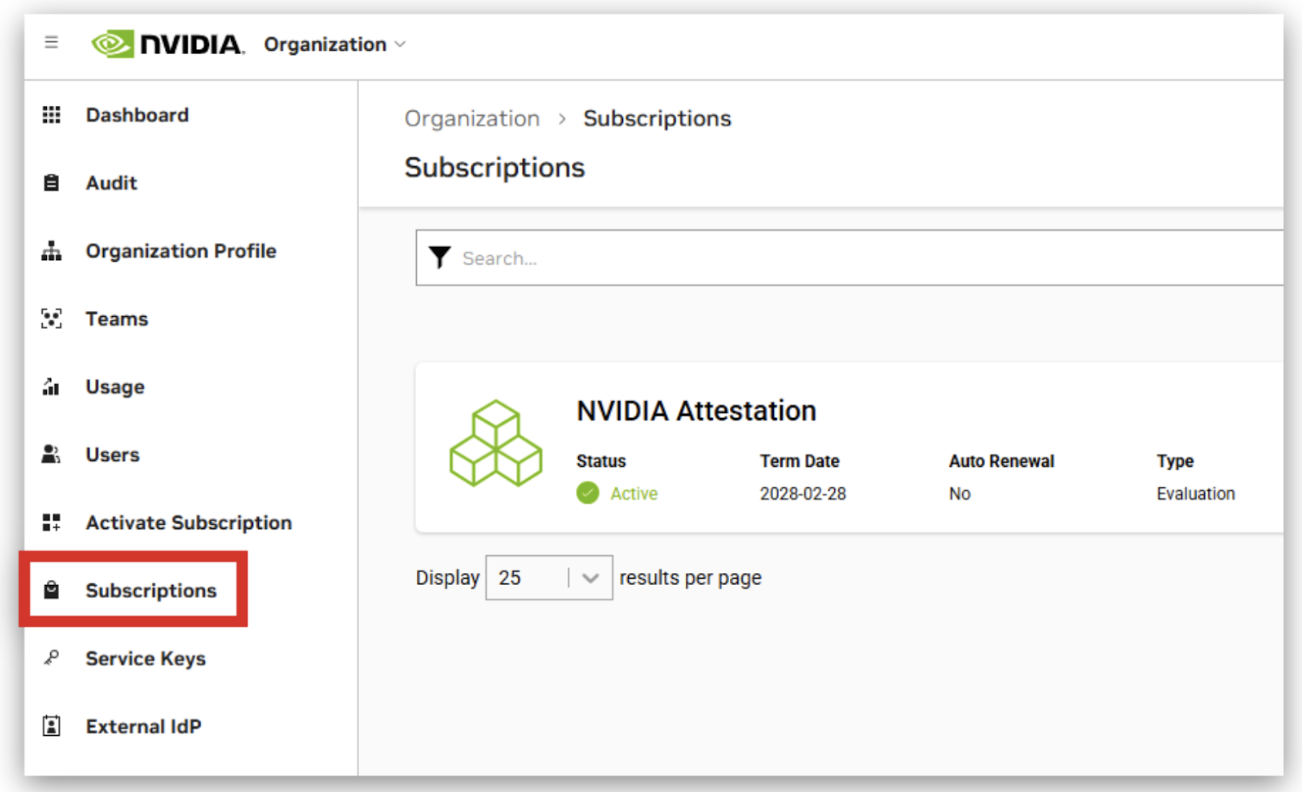This screenshot has width=1304, height=792.
Task: Click the Teams icon in sidebar
Action: tap(51, 319)
